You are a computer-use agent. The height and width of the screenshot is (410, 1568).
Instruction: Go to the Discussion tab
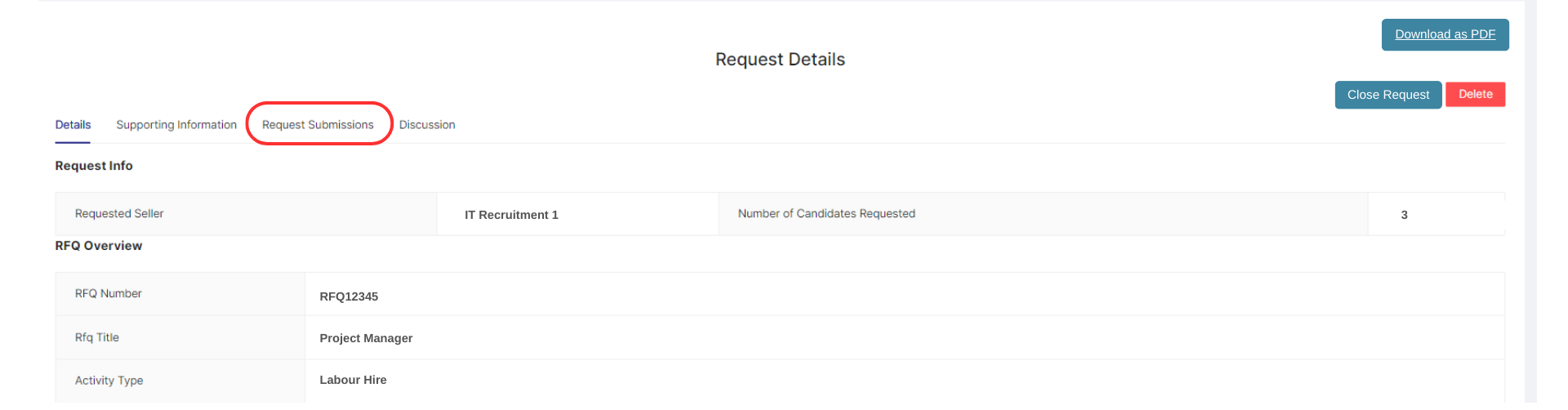click(427, 125)
